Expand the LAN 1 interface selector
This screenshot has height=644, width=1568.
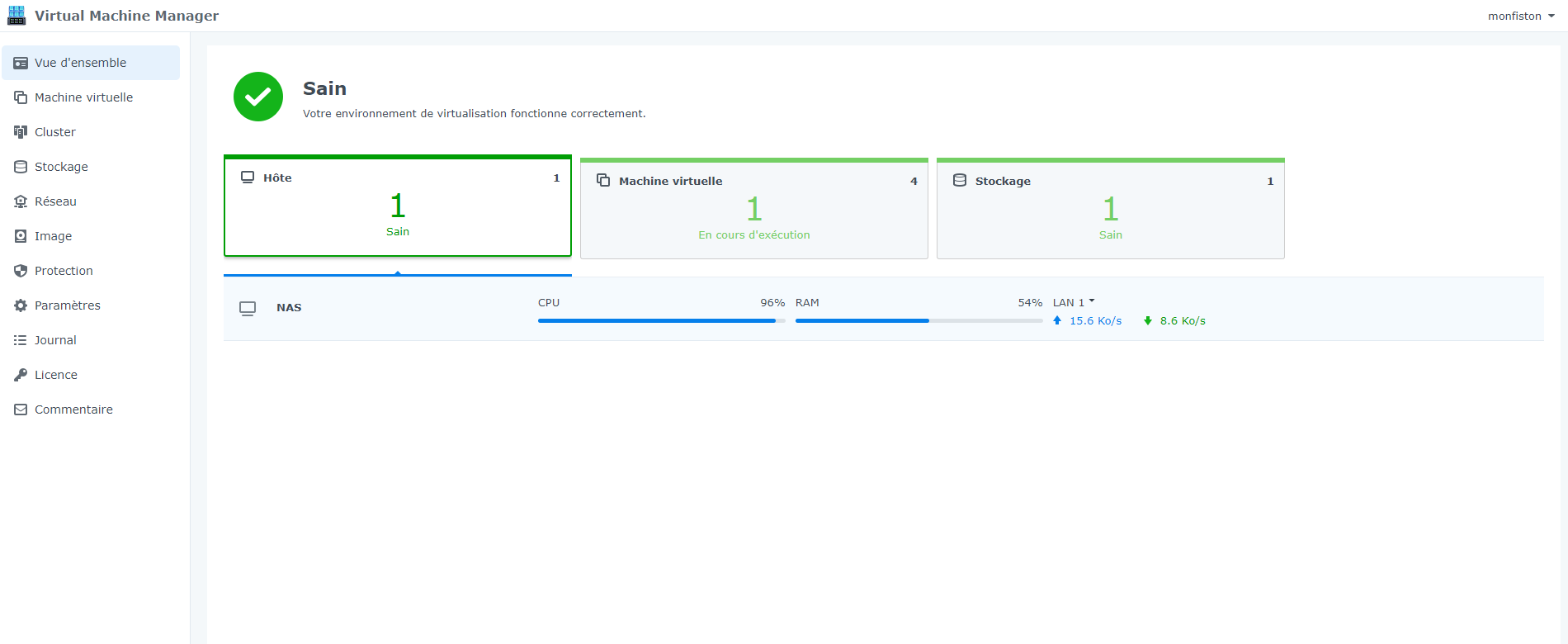(1074, 302)
